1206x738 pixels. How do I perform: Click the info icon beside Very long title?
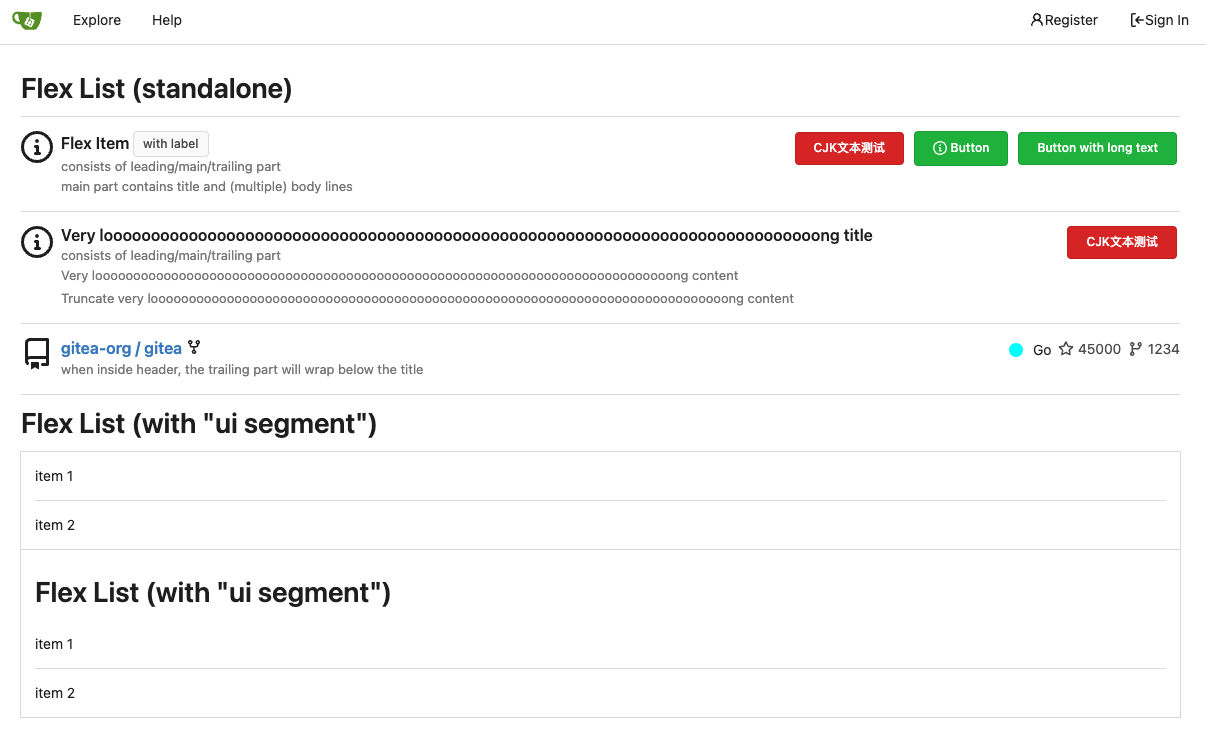point(37,242)
